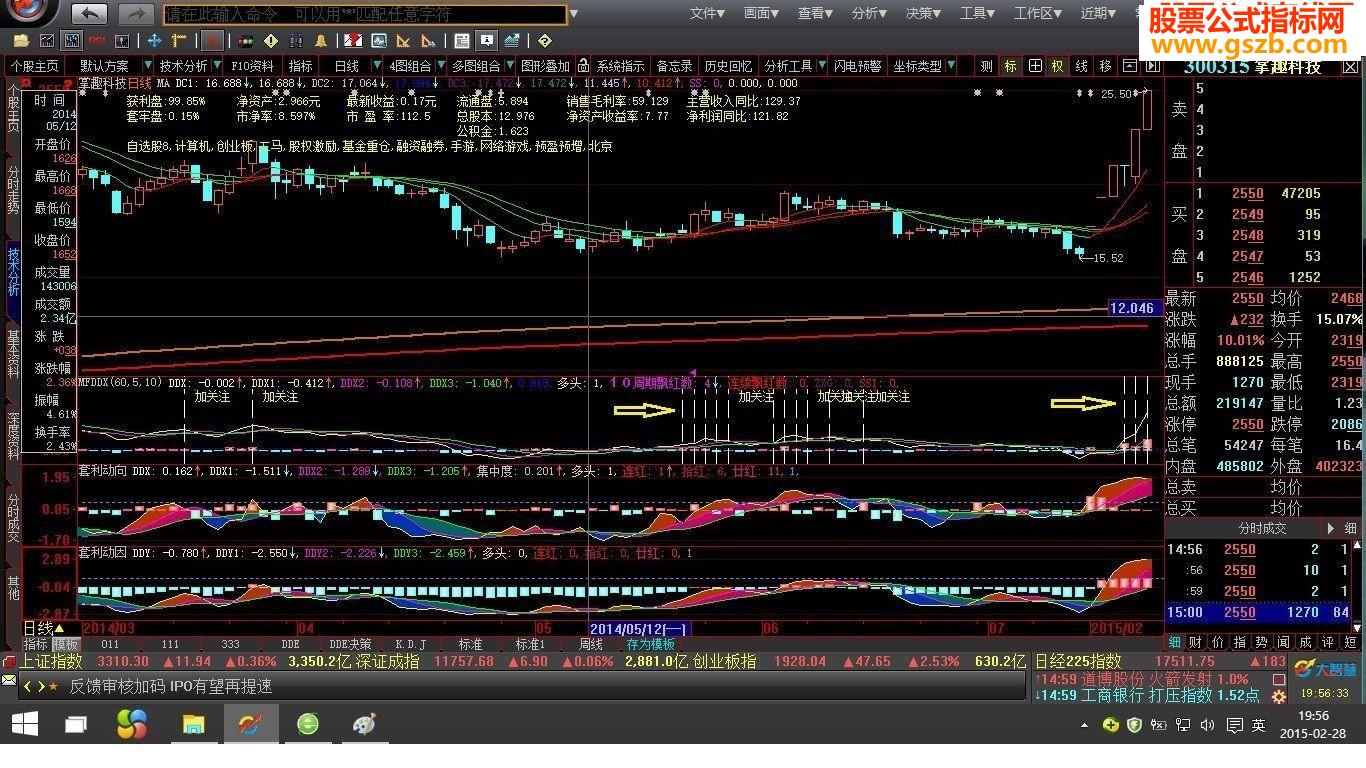Toggle the 测 measurement mode

(987, 65)
